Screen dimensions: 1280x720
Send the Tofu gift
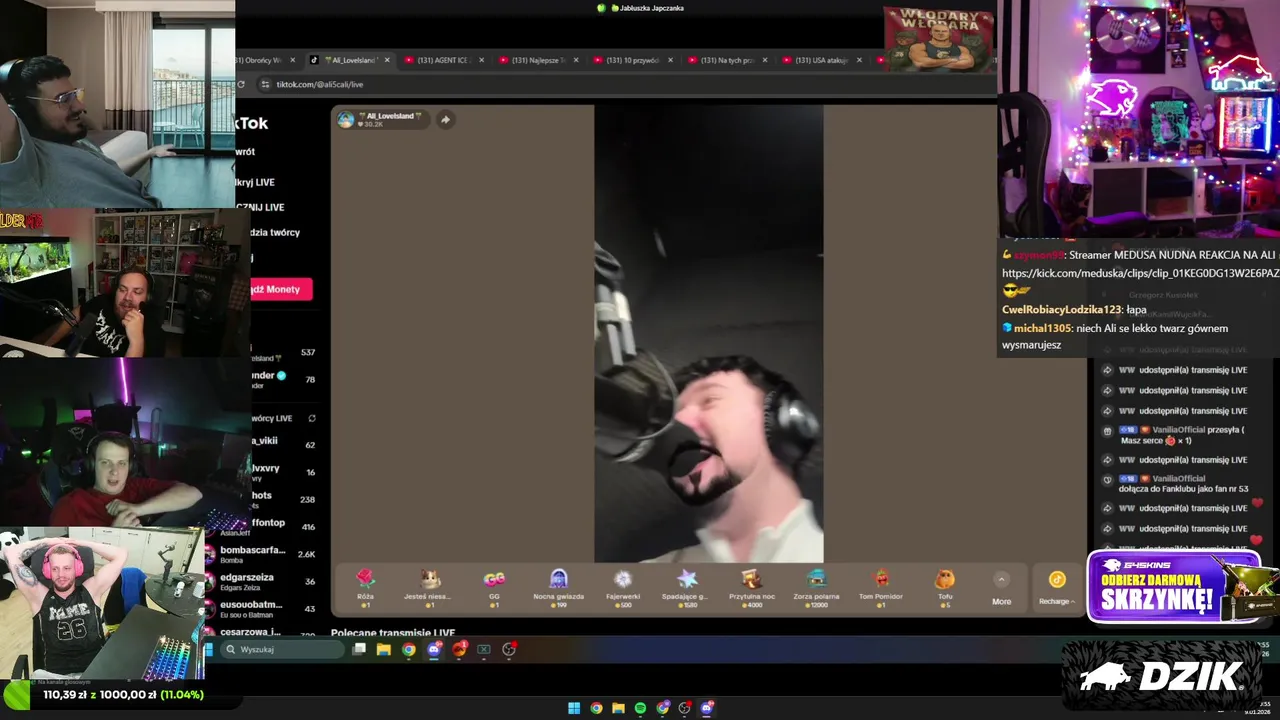945,587
